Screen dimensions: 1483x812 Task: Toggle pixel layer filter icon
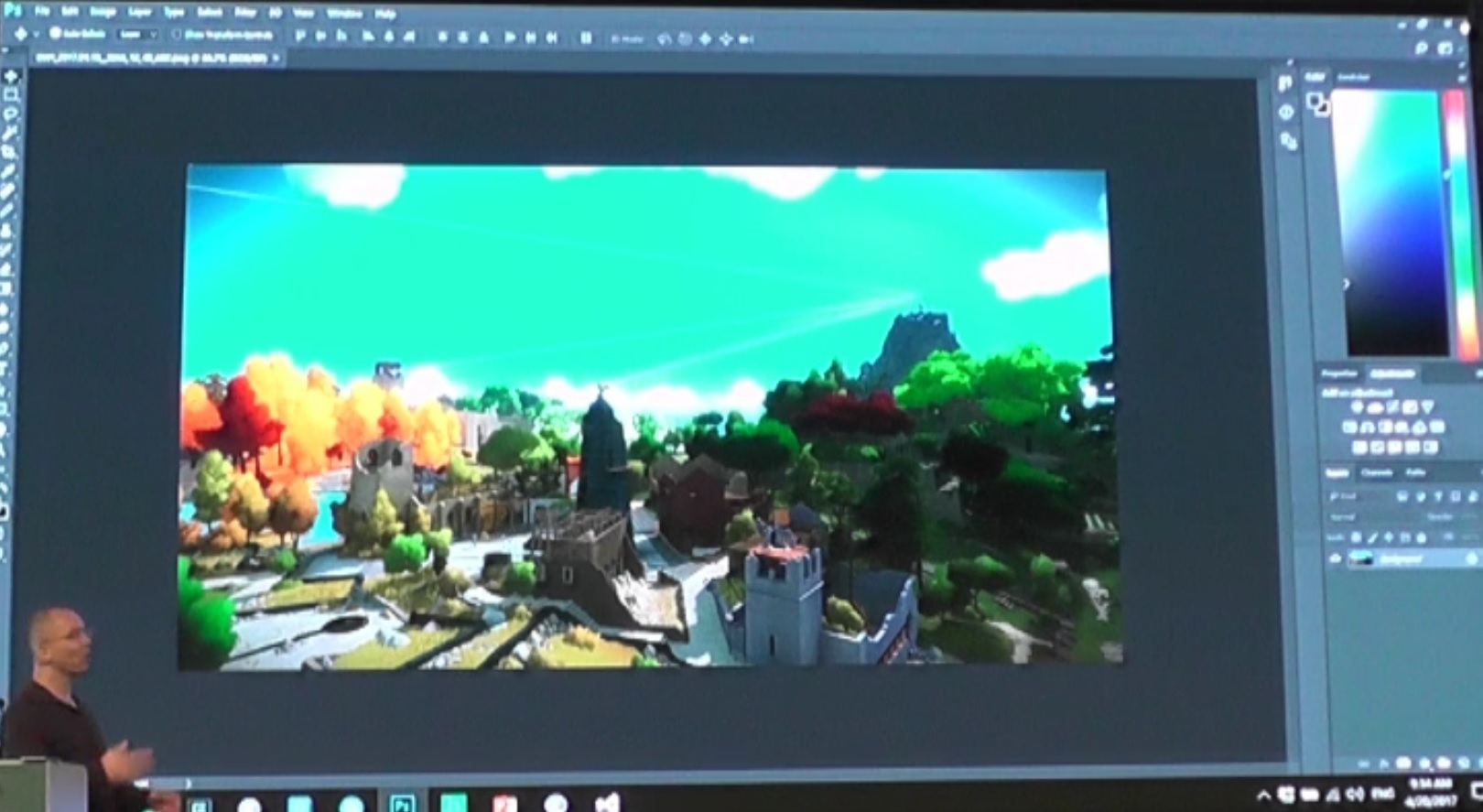(x=1402, y=496)
